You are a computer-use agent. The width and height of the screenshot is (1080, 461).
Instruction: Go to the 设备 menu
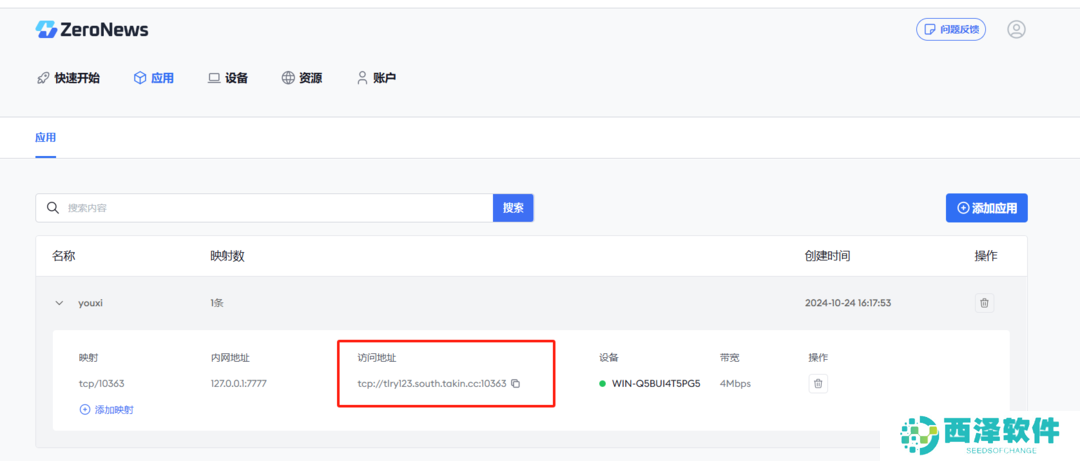(x=228, y=78)
